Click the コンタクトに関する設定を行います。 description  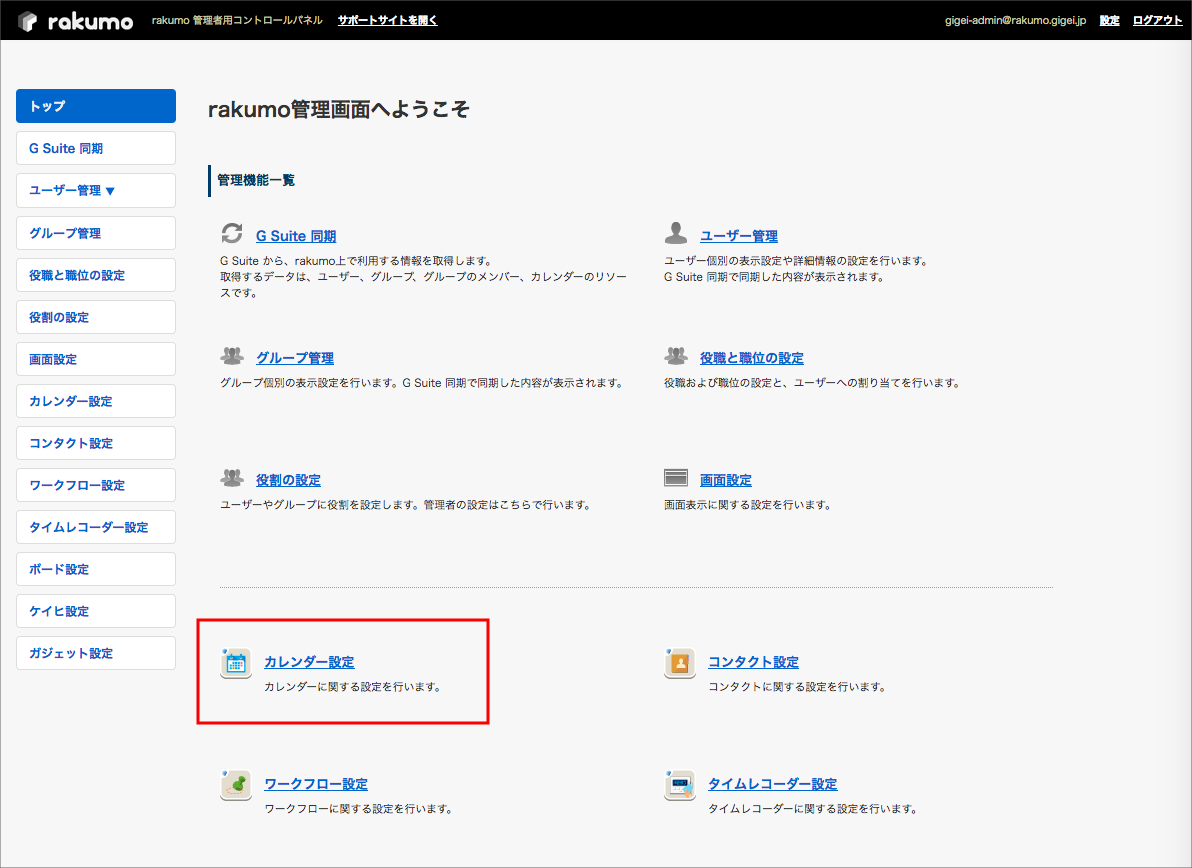coord(797,687)
